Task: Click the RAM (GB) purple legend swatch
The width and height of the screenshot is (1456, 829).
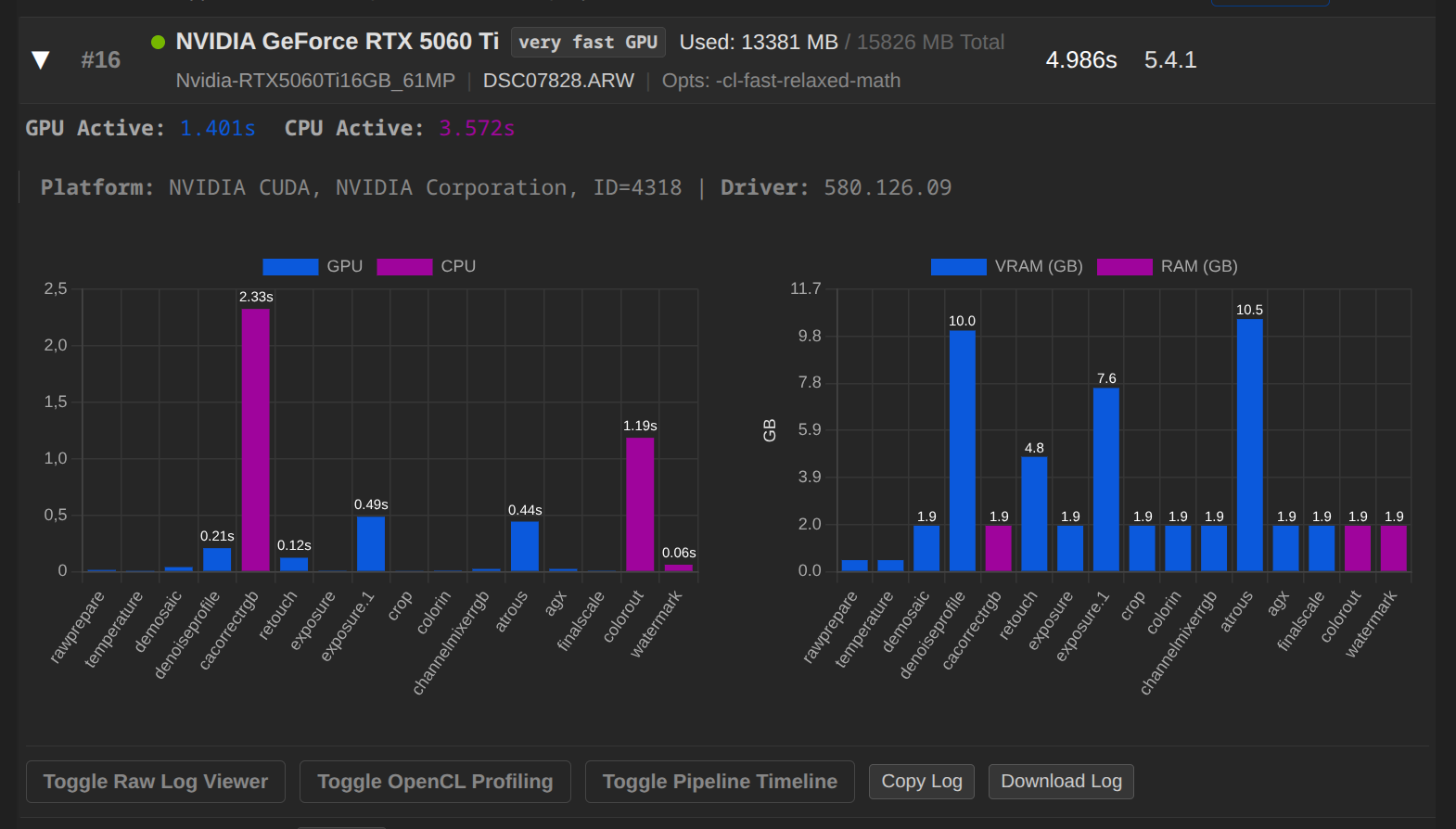Action: pos(1124,267)
